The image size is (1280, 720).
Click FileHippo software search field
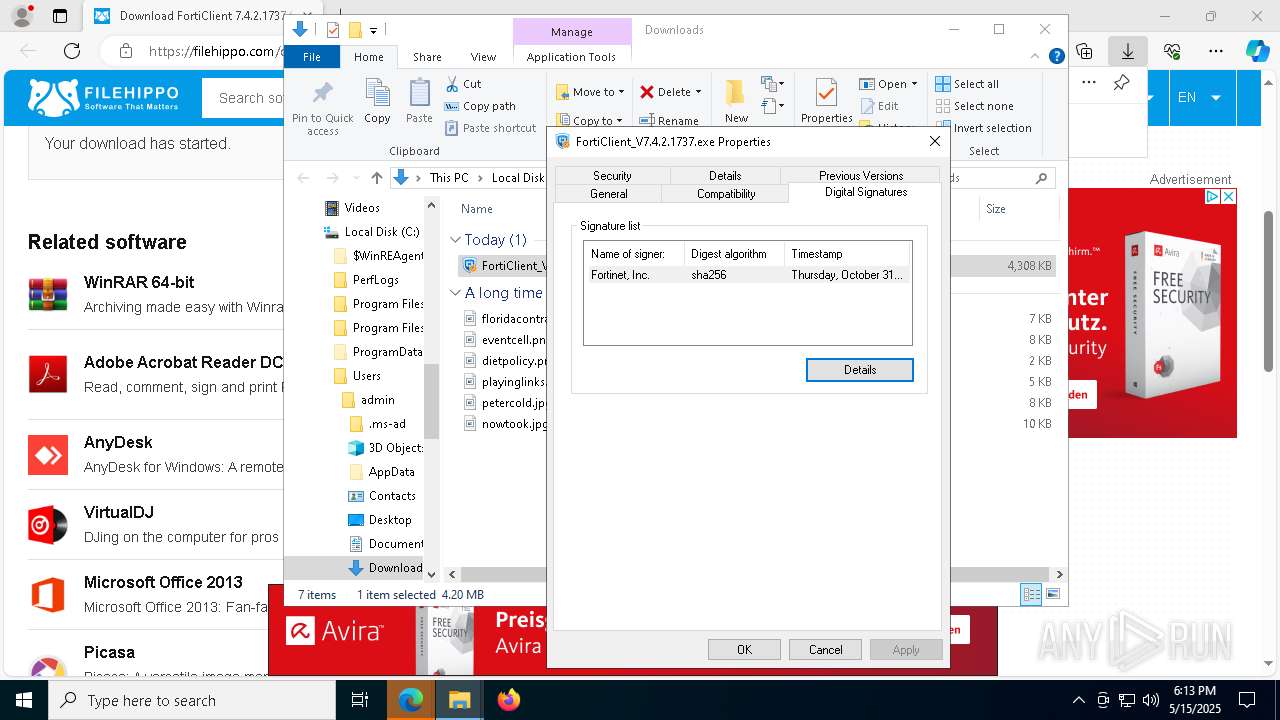click(244, 98)
